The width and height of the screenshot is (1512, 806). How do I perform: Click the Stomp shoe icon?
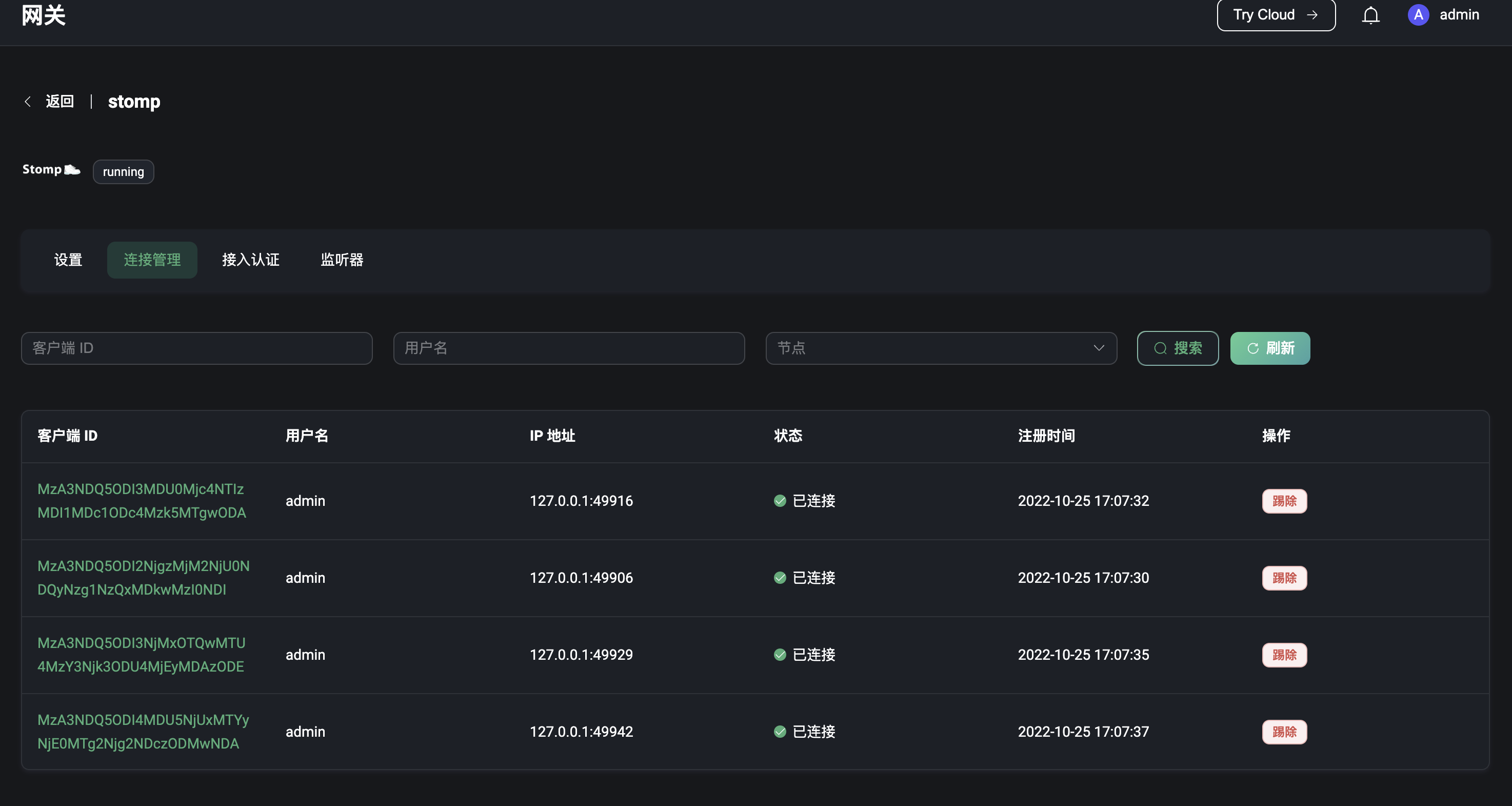pos(72,170)
